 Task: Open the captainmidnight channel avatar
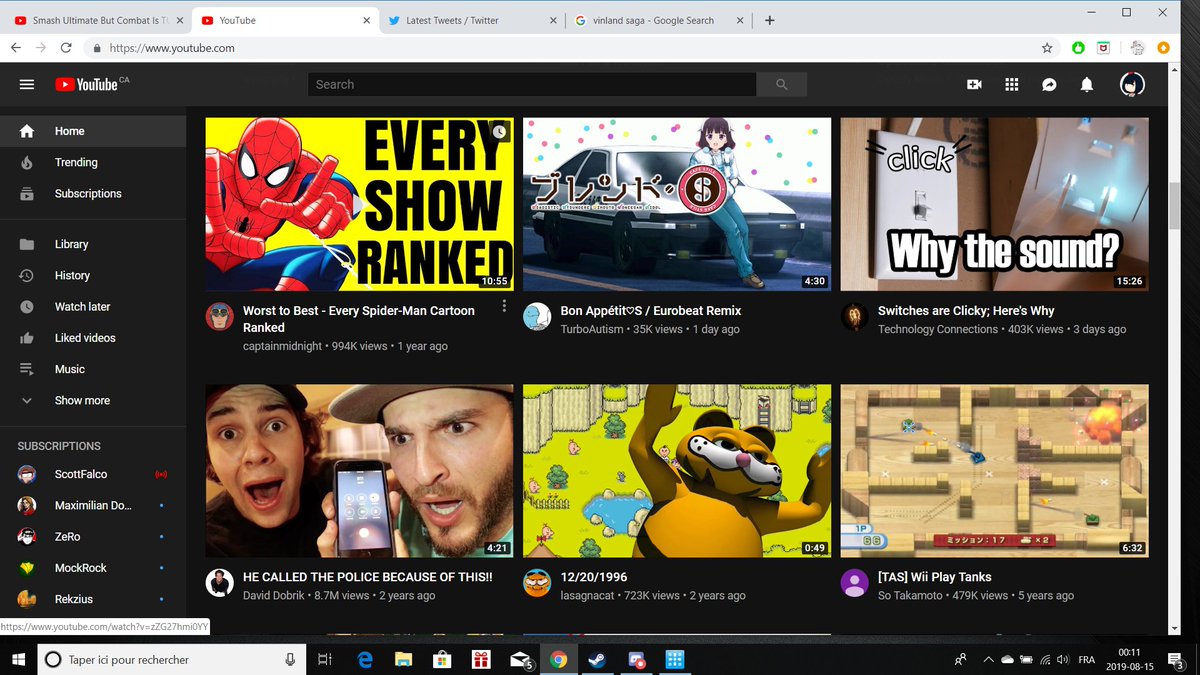click(x=220, y=317)
